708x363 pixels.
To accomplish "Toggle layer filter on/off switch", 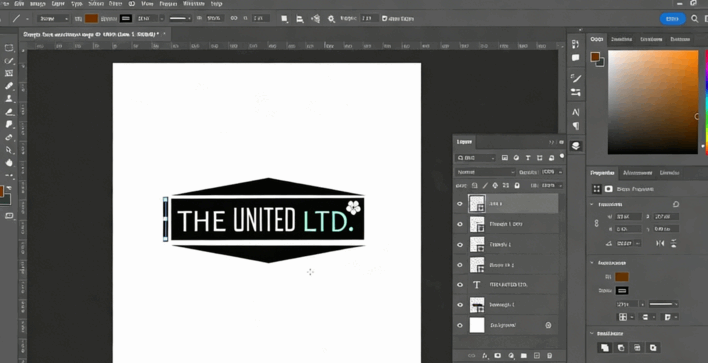I will 562,156.
